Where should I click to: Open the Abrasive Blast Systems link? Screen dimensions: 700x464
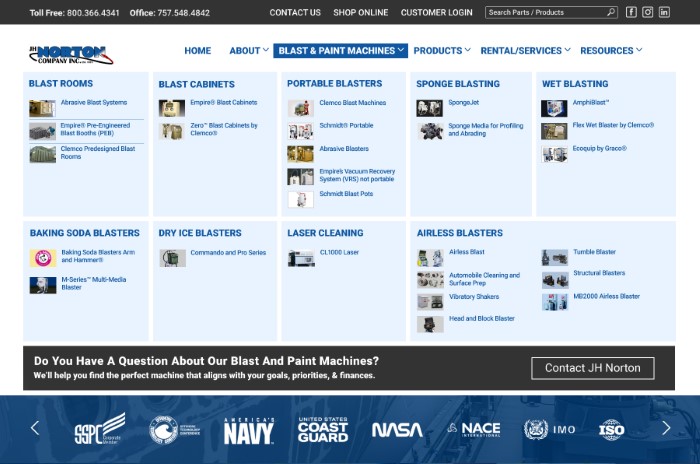coord(94,103)
